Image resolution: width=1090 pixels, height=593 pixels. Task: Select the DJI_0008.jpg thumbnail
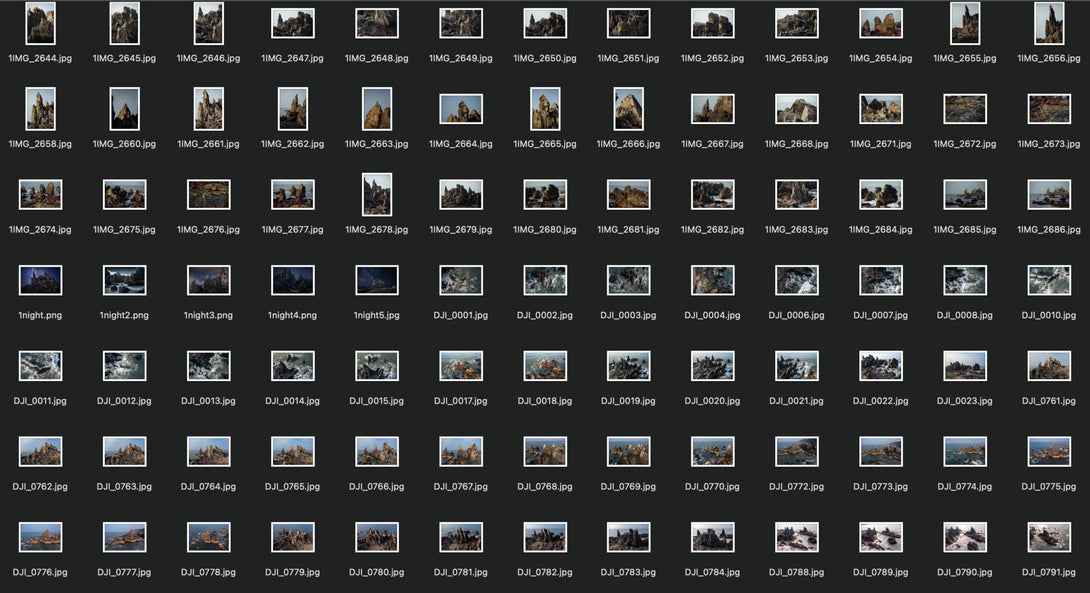coord(965,280)
